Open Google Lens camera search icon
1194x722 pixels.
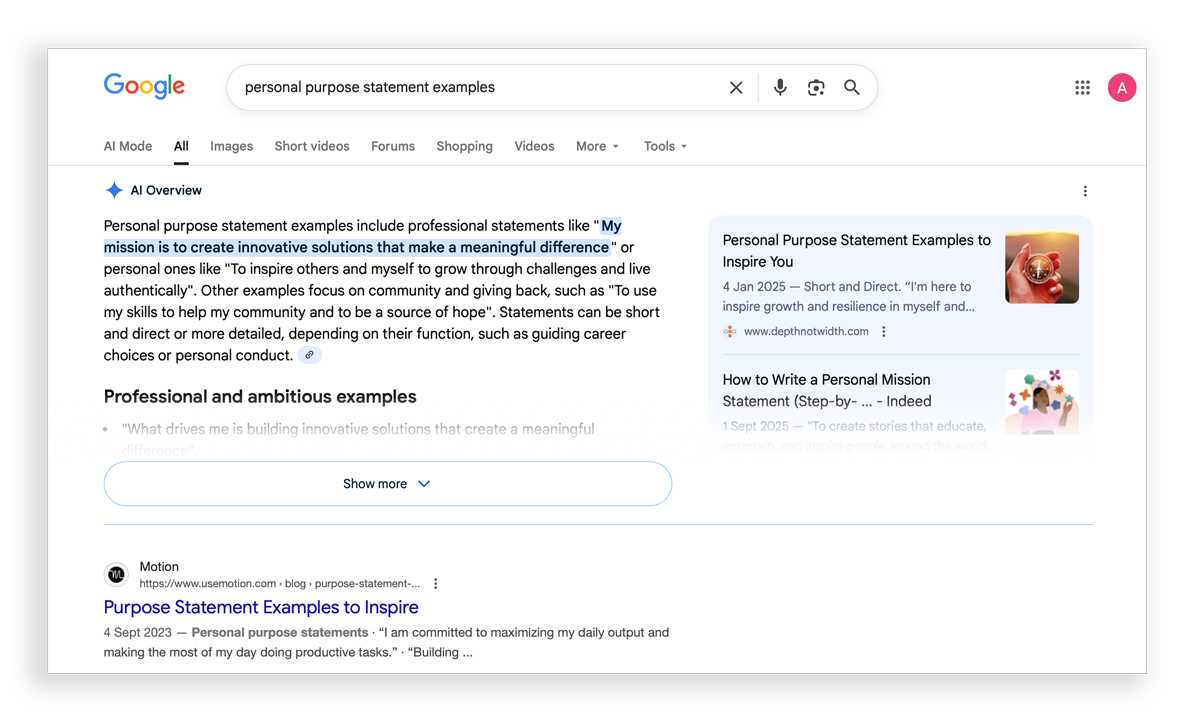[816, 88]
